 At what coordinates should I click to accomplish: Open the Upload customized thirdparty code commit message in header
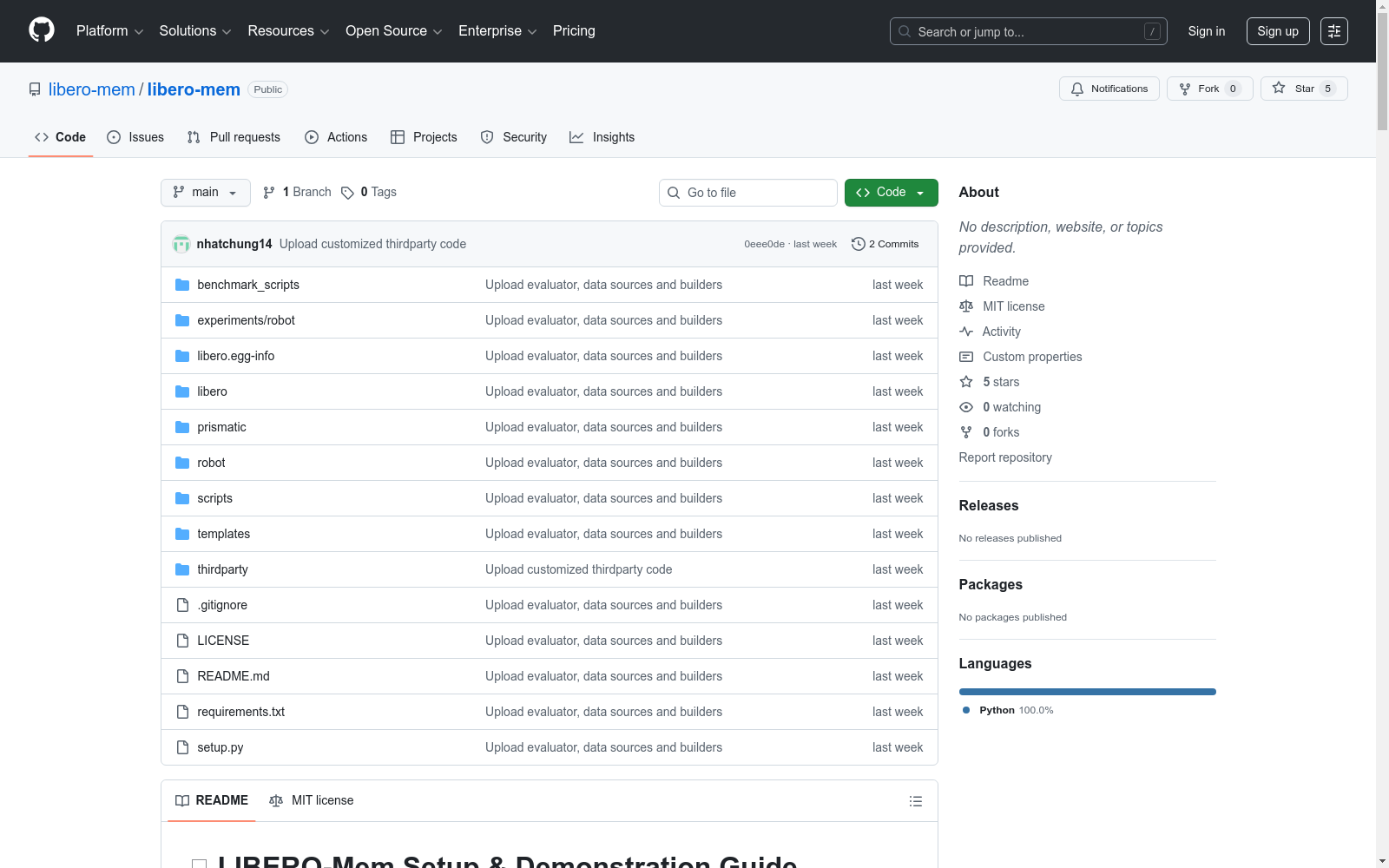(372, 244)
